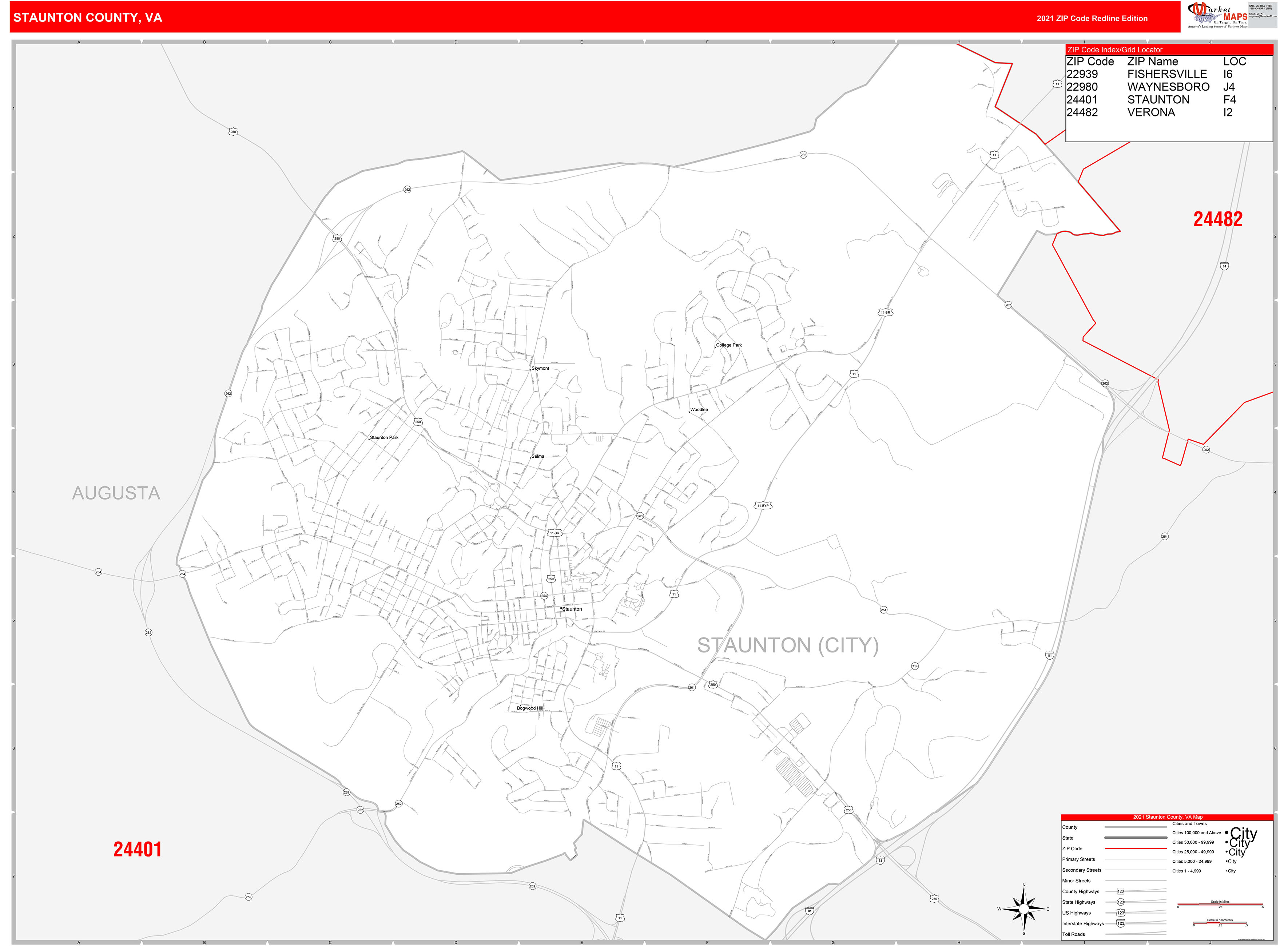The image size is (1288, 946).
Task: Select the US Highways shield icon in the legend
Action: point(1120,913)
